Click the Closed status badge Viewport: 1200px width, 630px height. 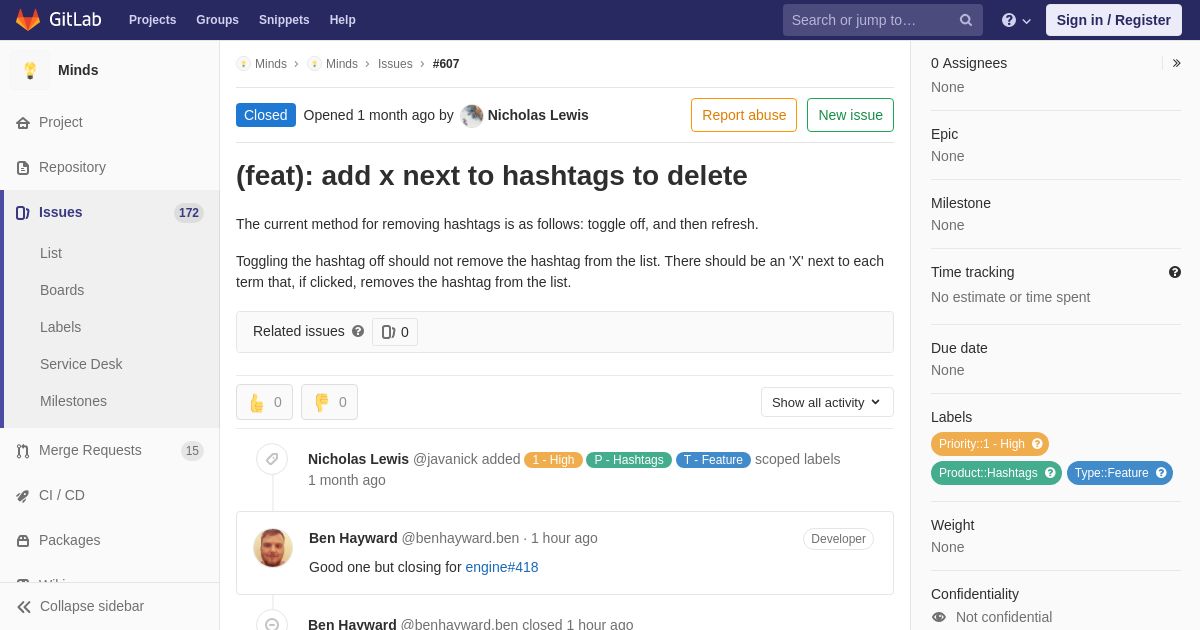(266, 115)
